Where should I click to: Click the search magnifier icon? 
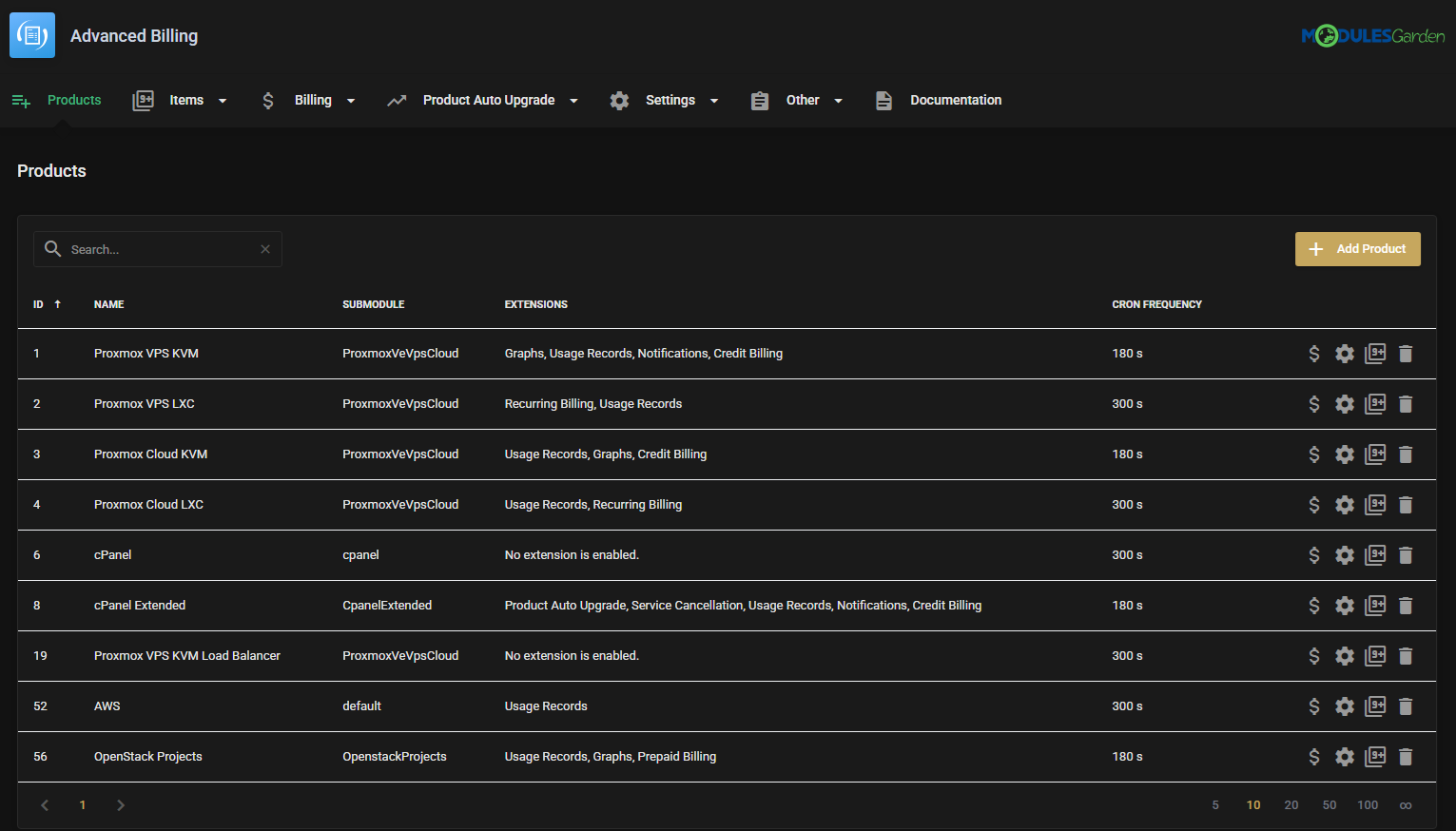point(53,249)
